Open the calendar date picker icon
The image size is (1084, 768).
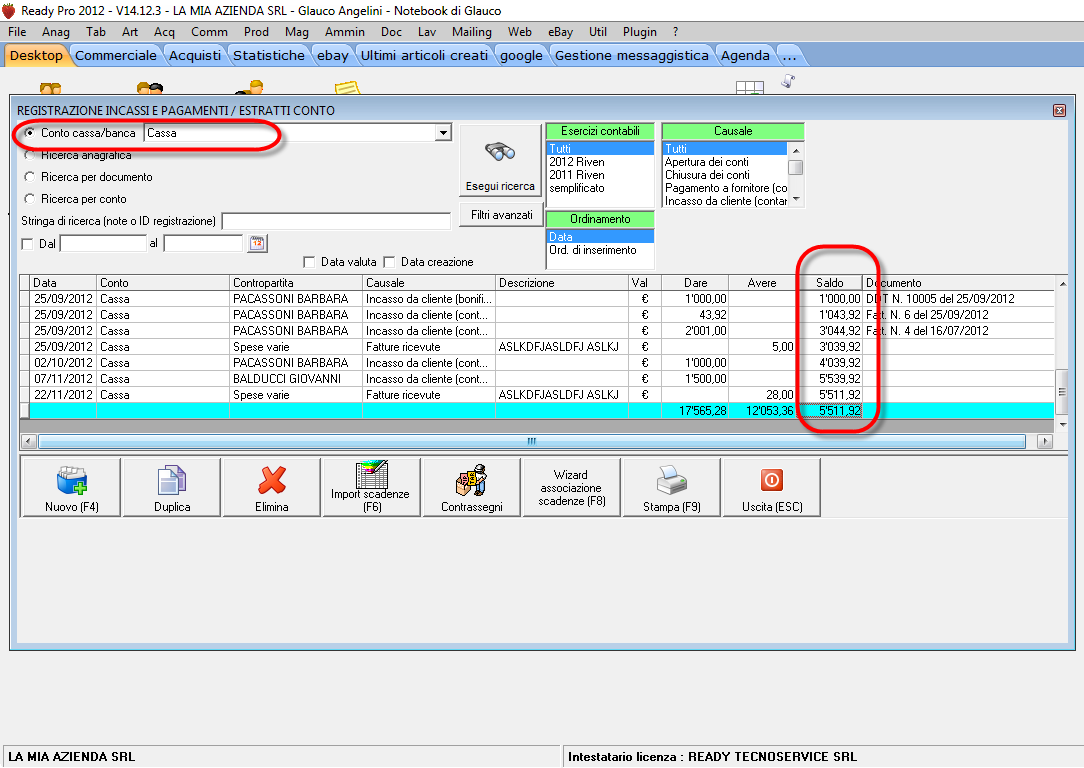257,243
